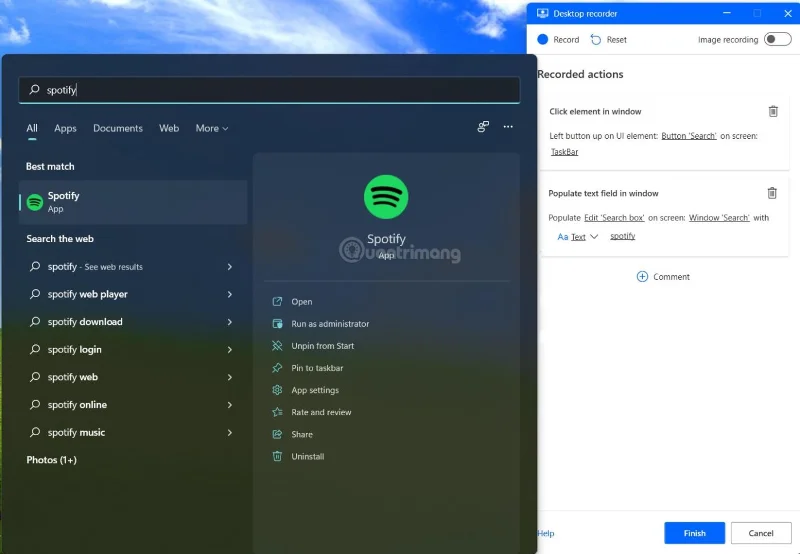Click the Unpin from Start icon
The height and width of the screenshot is (554, 800).
[277, 345]
